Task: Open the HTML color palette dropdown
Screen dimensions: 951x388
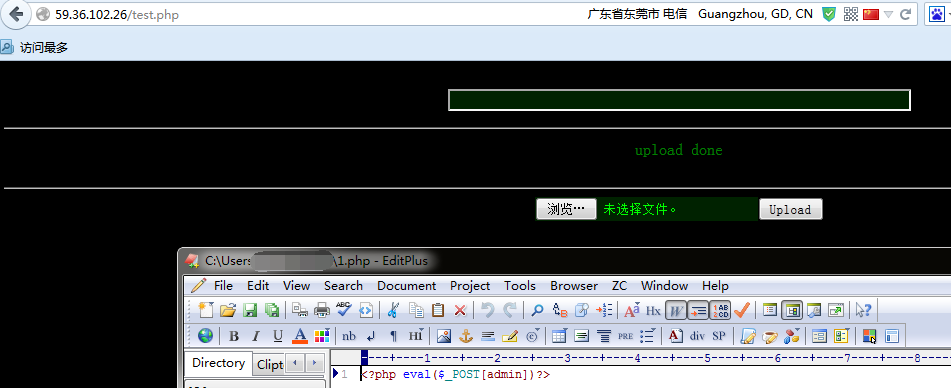Action: 321,335
